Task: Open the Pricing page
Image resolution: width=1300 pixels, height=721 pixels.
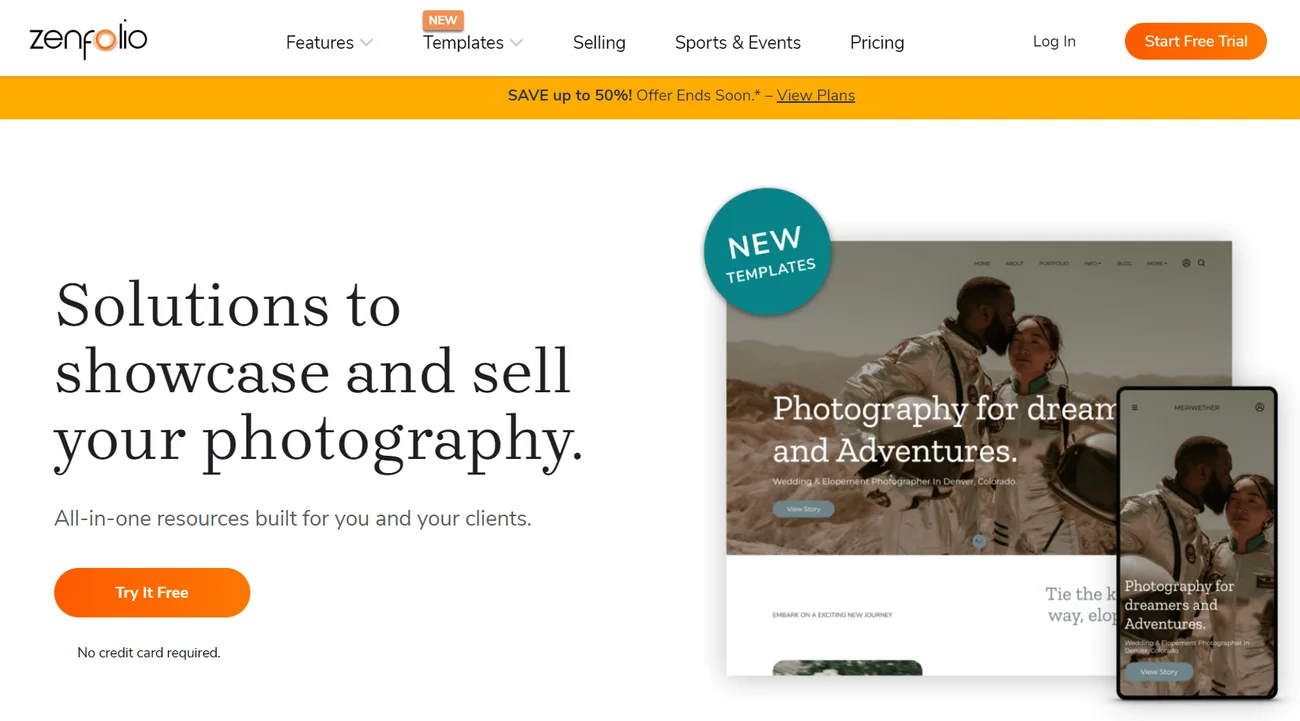Action: pos(877,43)
